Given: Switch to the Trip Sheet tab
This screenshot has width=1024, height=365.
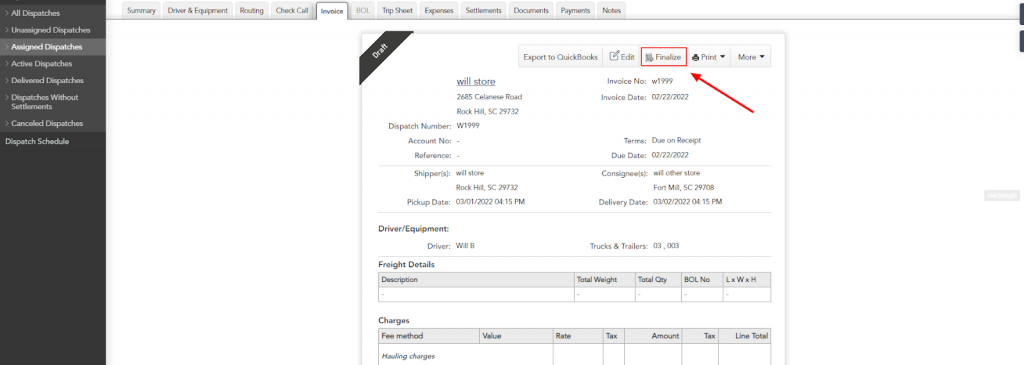Looking at the screenshot, I should tap(398, 10).
